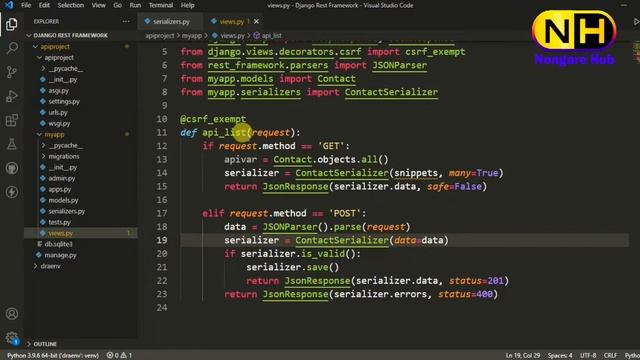Switch to the serializers.py tab
The image size is (640, 360).
pyautogui.click(x=170, y=21)
